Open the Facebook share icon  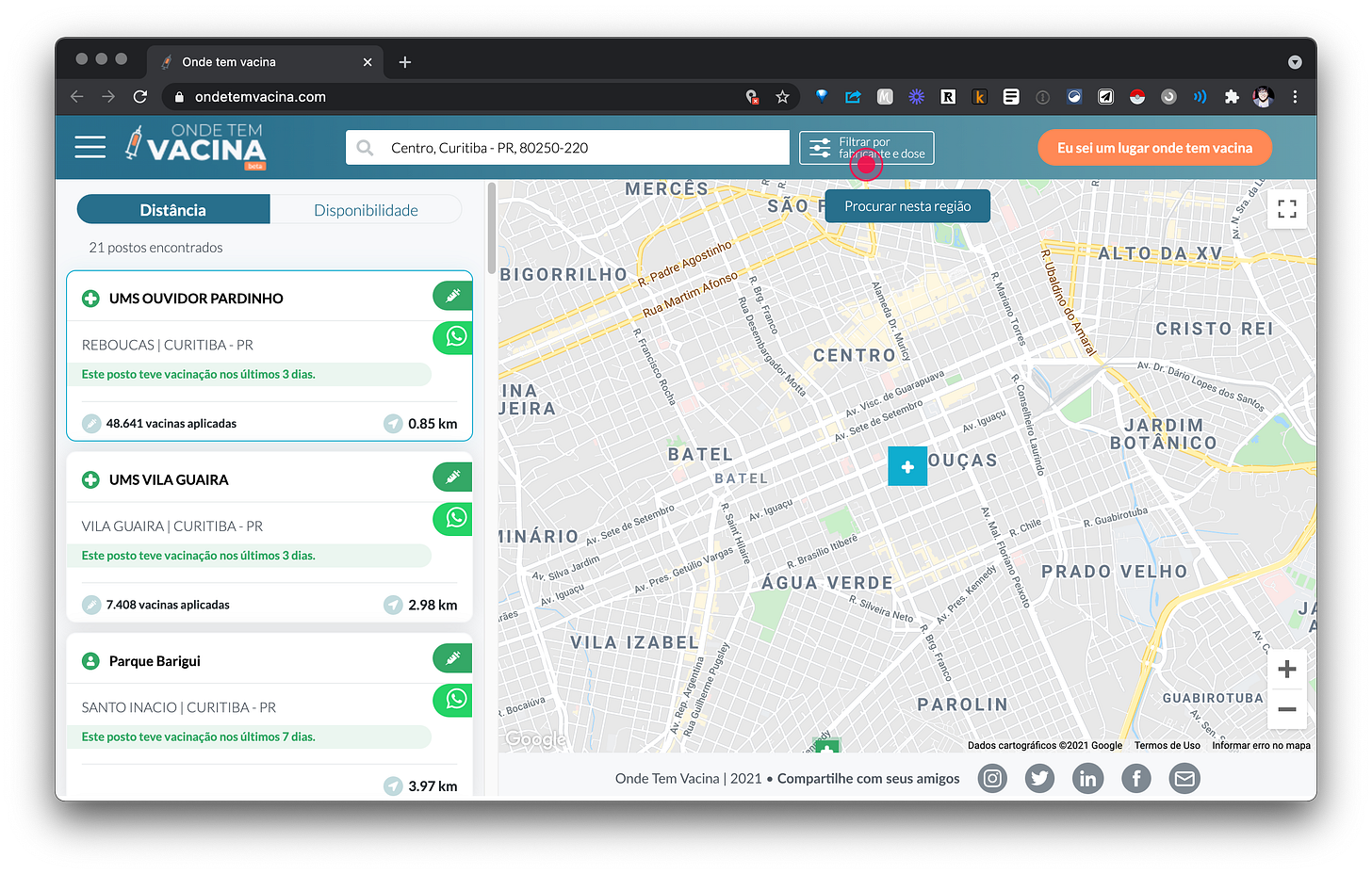[x=1136, y=778]
